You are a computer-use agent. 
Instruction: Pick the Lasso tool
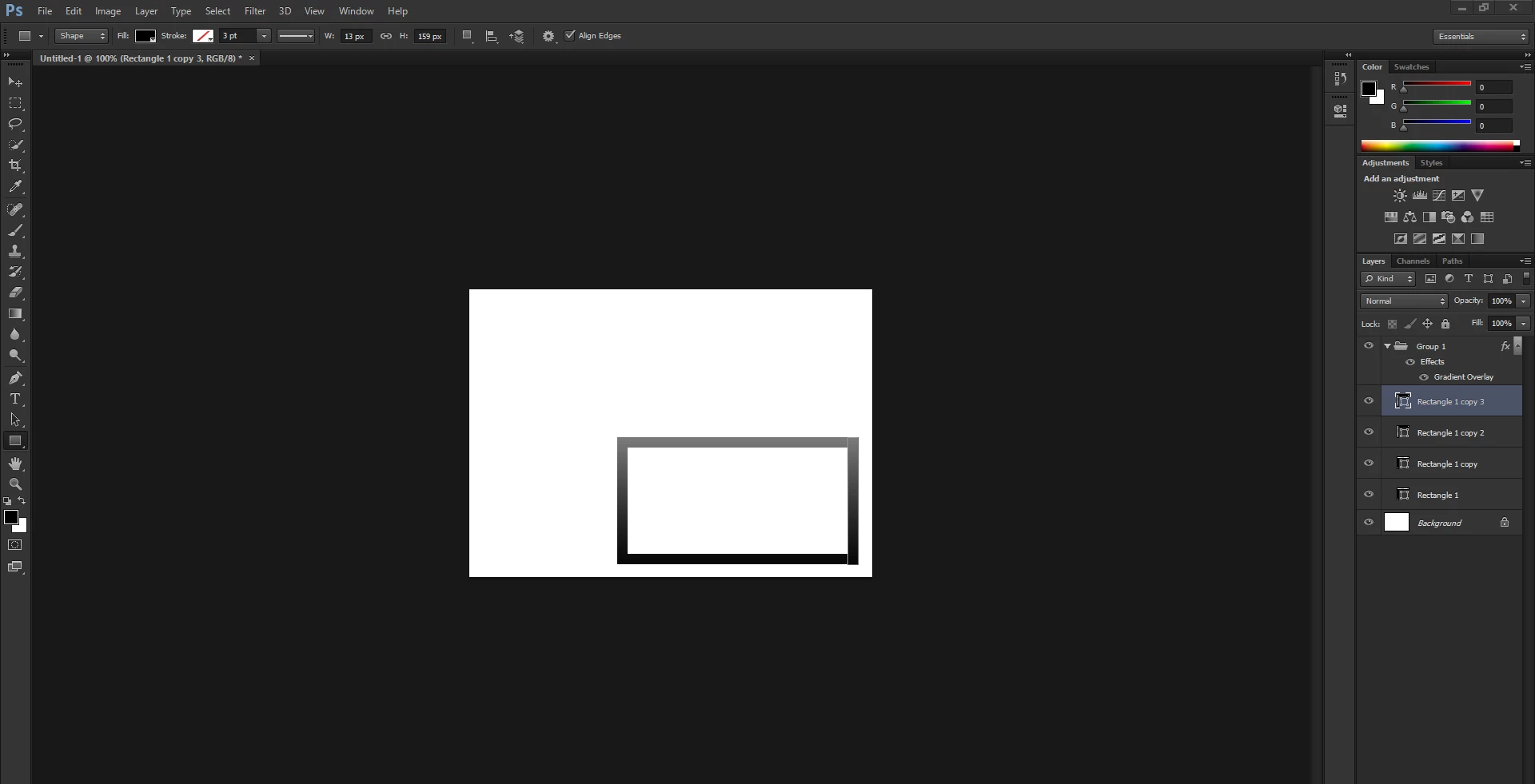point(15,124)
